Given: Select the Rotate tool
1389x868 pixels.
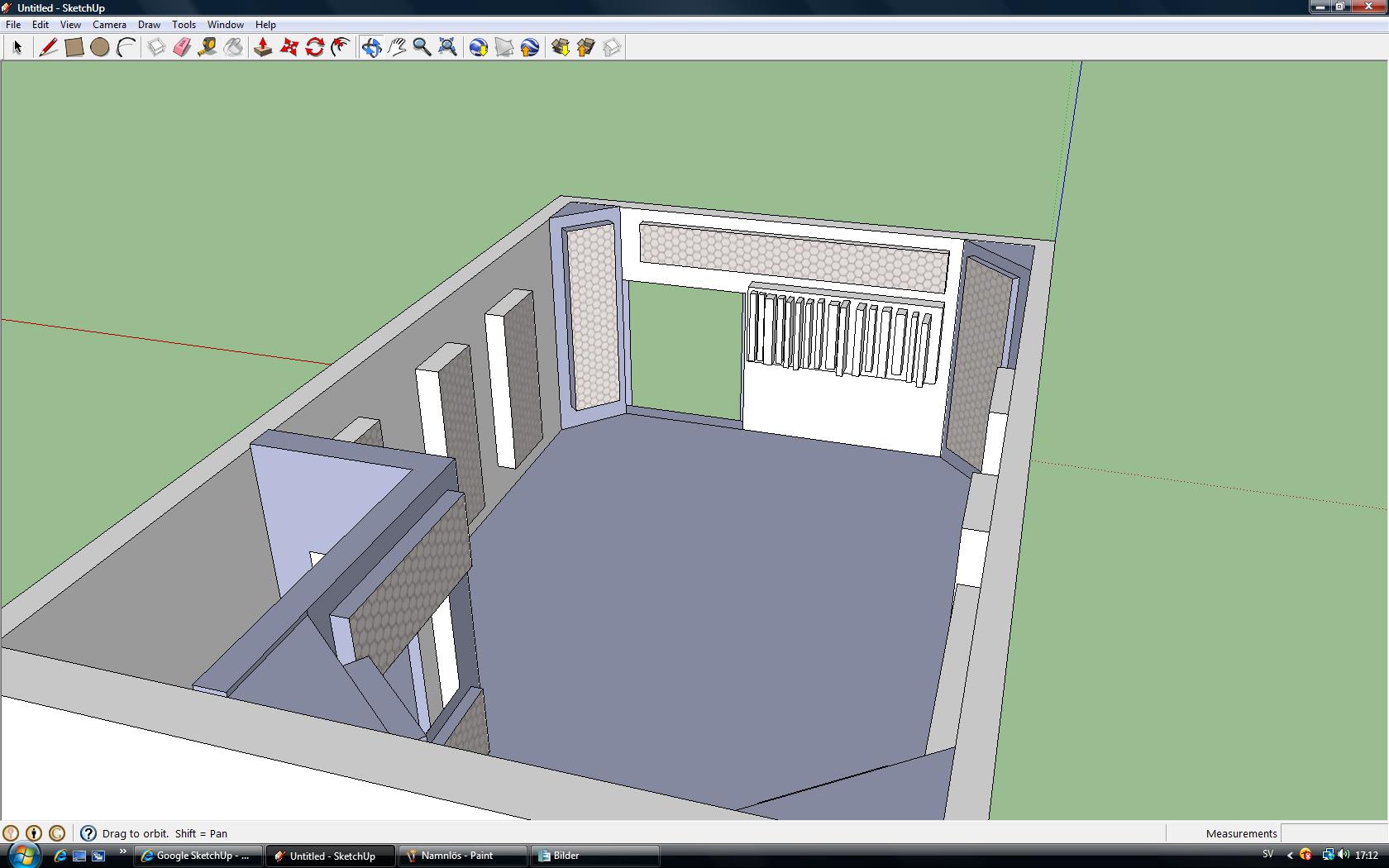Looking at the screenshot, I should [x=314, y=47].
